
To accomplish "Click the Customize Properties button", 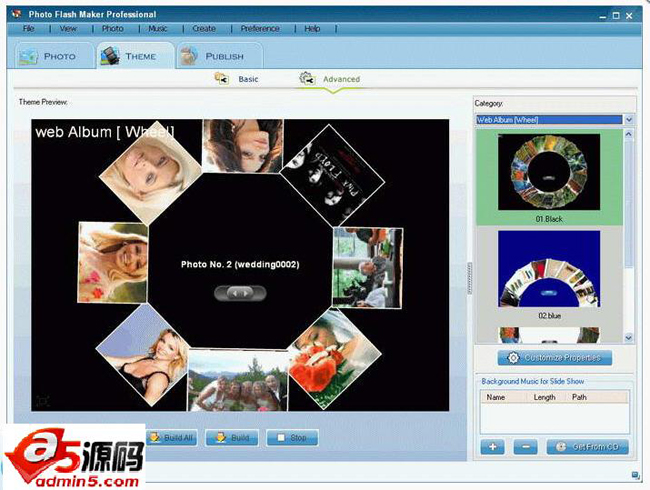I will pos(555,357).
